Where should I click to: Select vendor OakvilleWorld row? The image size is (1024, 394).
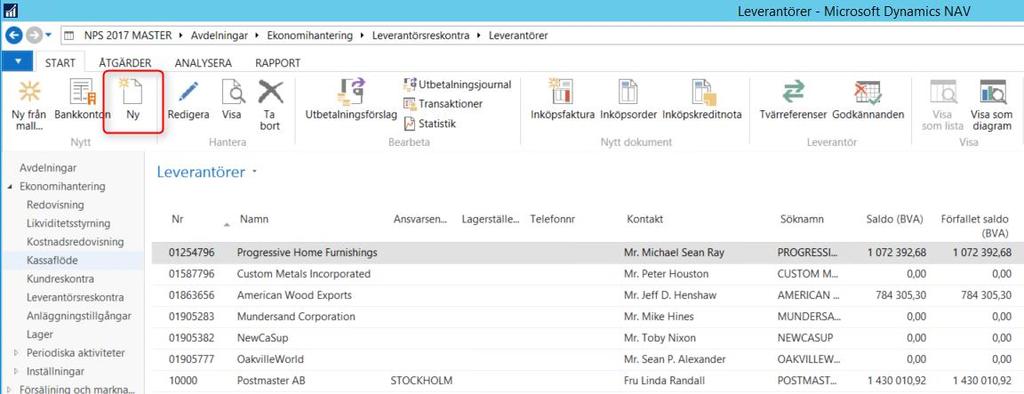(588, 359)
